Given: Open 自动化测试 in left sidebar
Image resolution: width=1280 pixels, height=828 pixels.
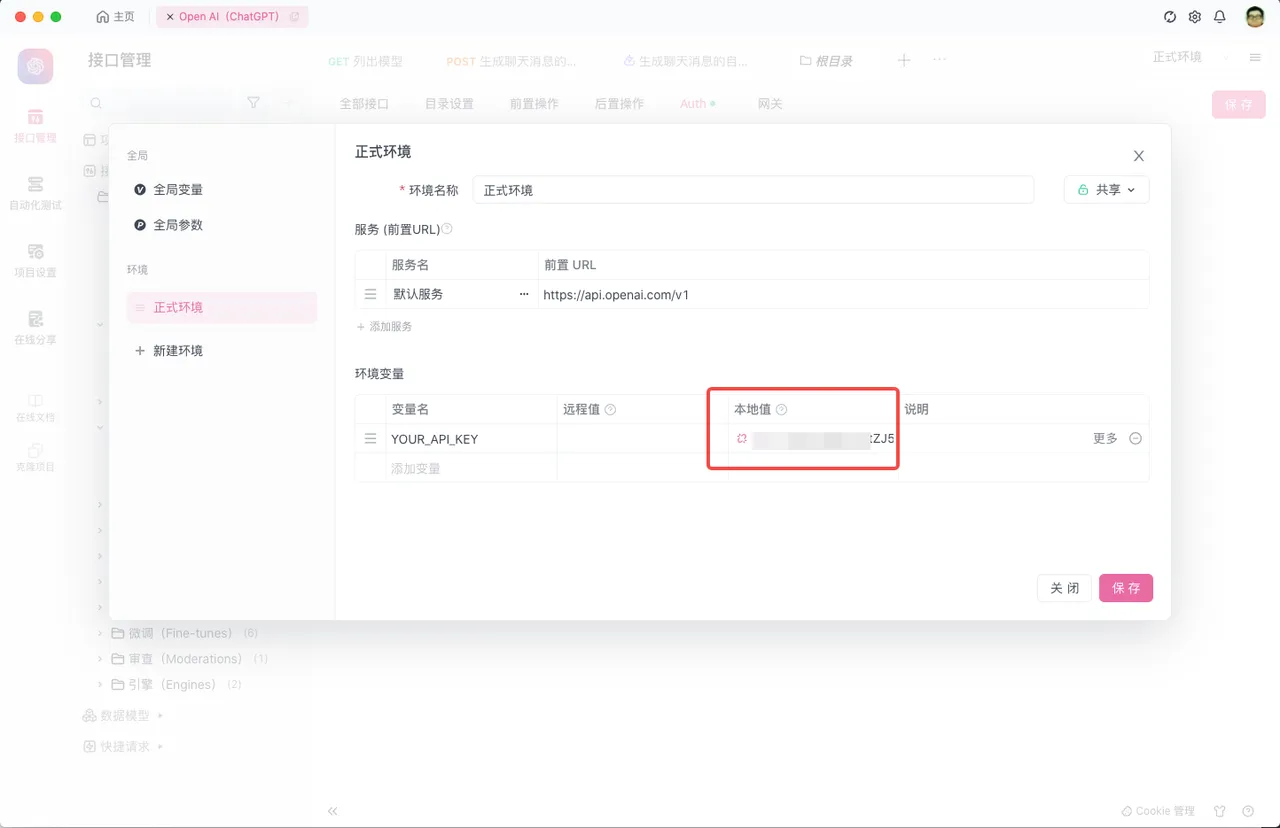Looking at the screenshot, I should (35, 193).
